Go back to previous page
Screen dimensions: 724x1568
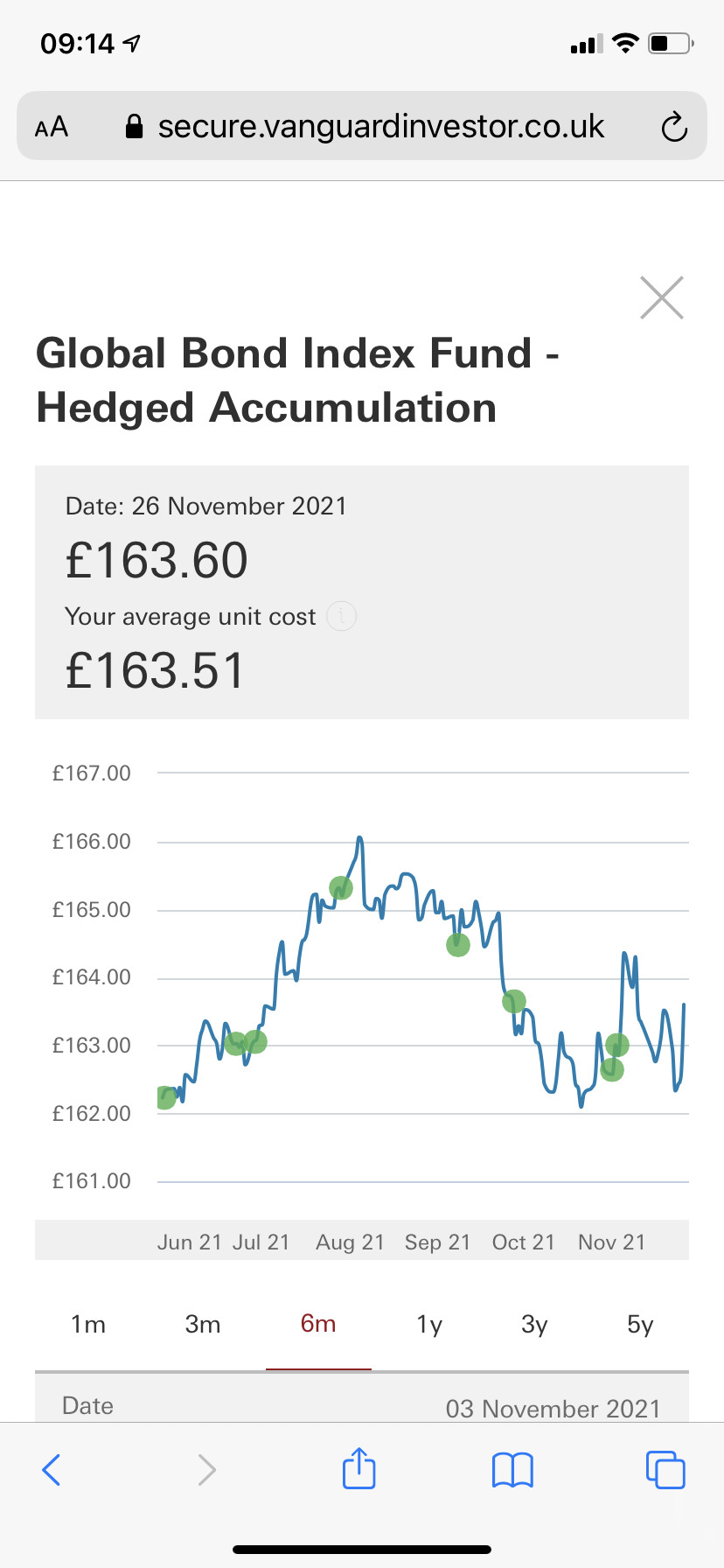point(52,1469)
